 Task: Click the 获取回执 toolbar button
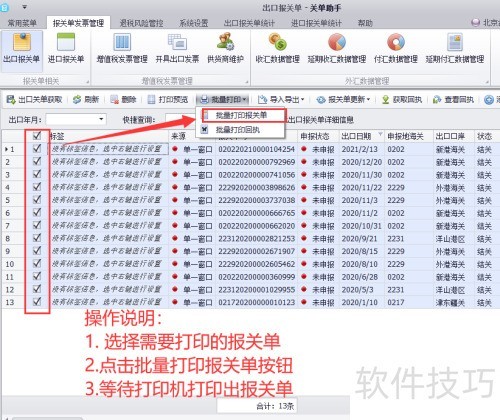[402, 99]
